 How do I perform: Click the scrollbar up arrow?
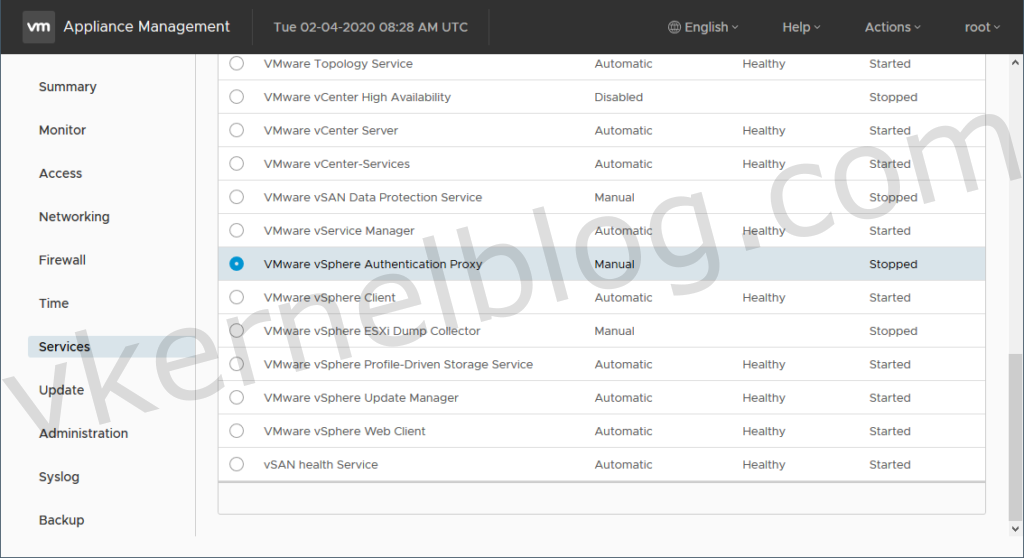point(1015,63)
